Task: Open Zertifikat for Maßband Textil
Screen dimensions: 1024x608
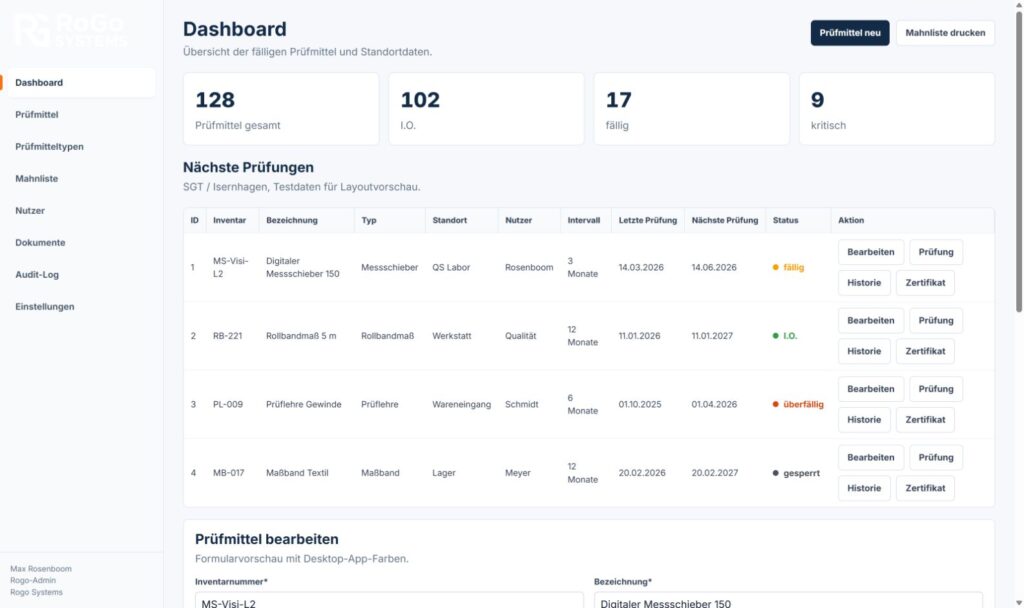Action: [x=925, y=488]
